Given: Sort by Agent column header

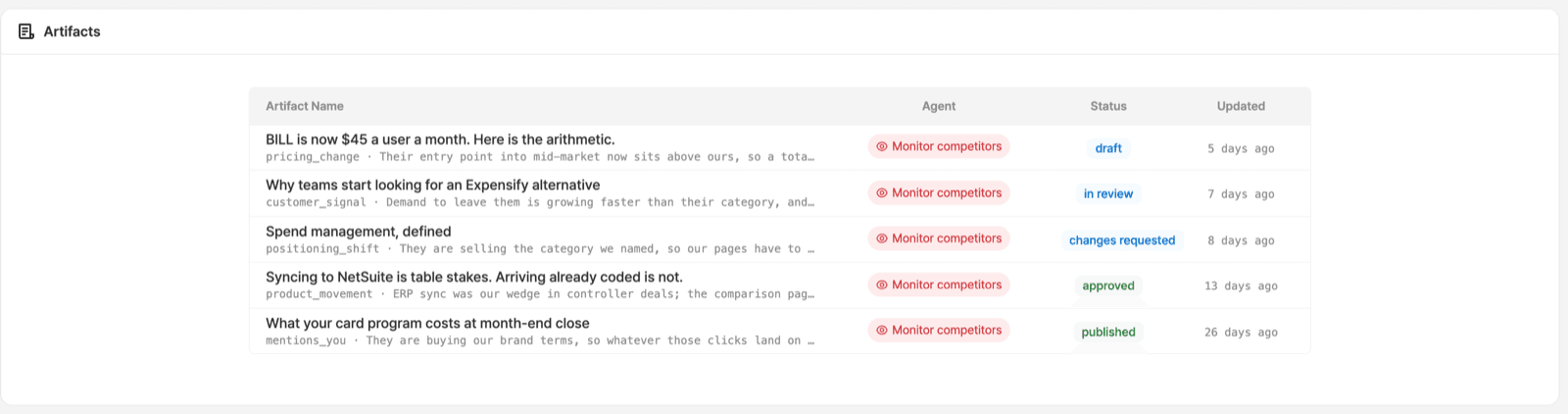Looking at the screenshot, I should pos(939,106).
